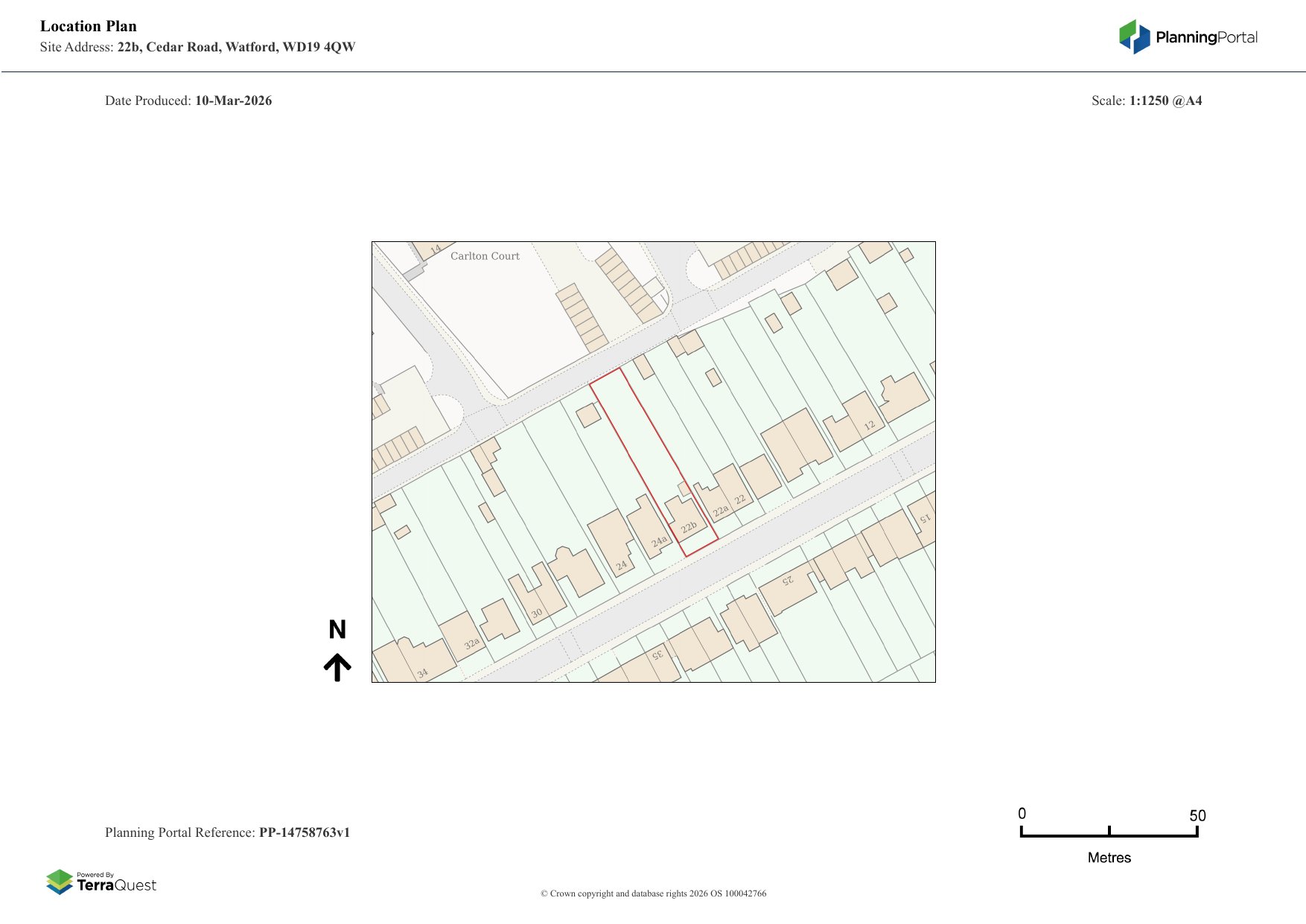This screenshot has height=924, width=1306.
Task: Click the Metres label under scale bar
Action: click(1109, 858)
